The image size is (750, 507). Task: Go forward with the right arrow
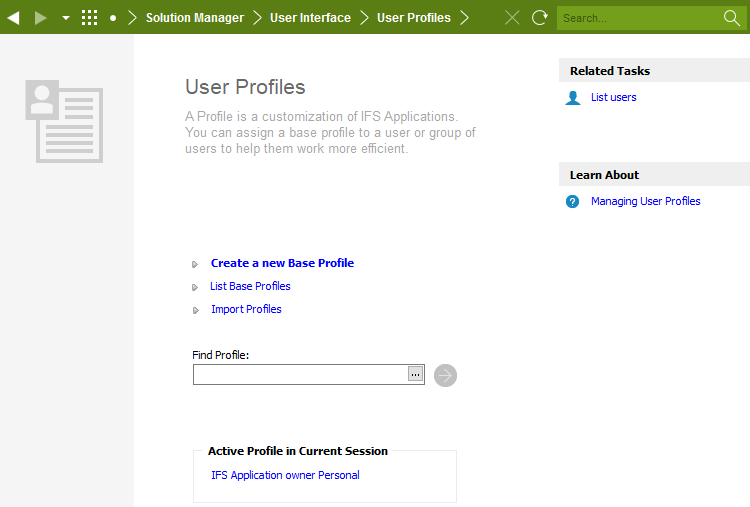pyautogui.click(x=41, y=18)
